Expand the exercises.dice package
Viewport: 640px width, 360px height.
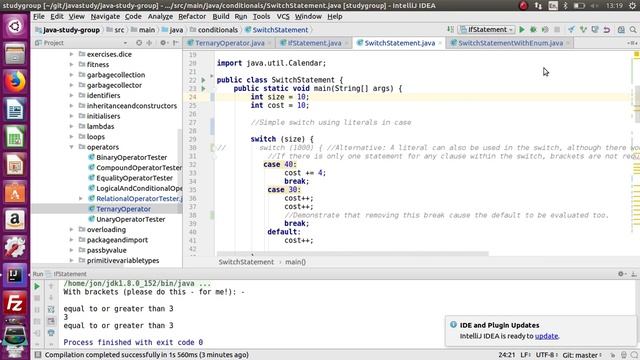71,54
